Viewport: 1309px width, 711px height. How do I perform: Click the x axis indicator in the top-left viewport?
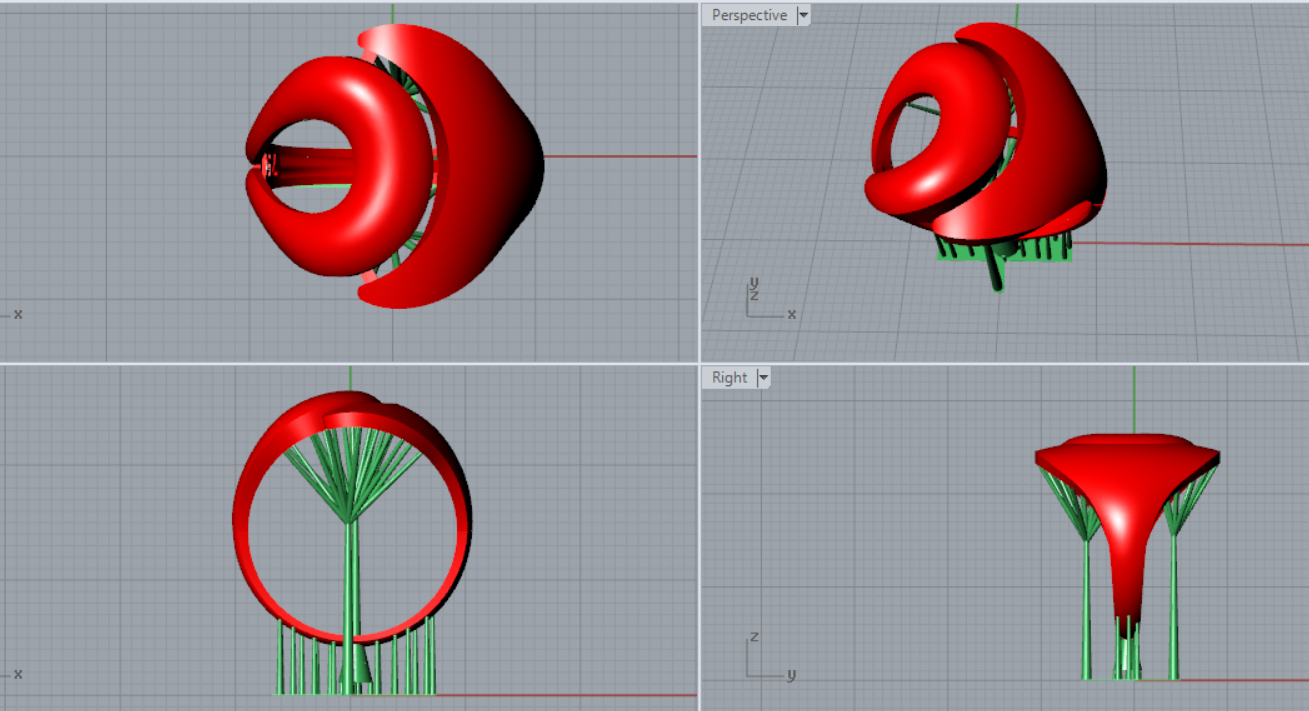point(16,314)
